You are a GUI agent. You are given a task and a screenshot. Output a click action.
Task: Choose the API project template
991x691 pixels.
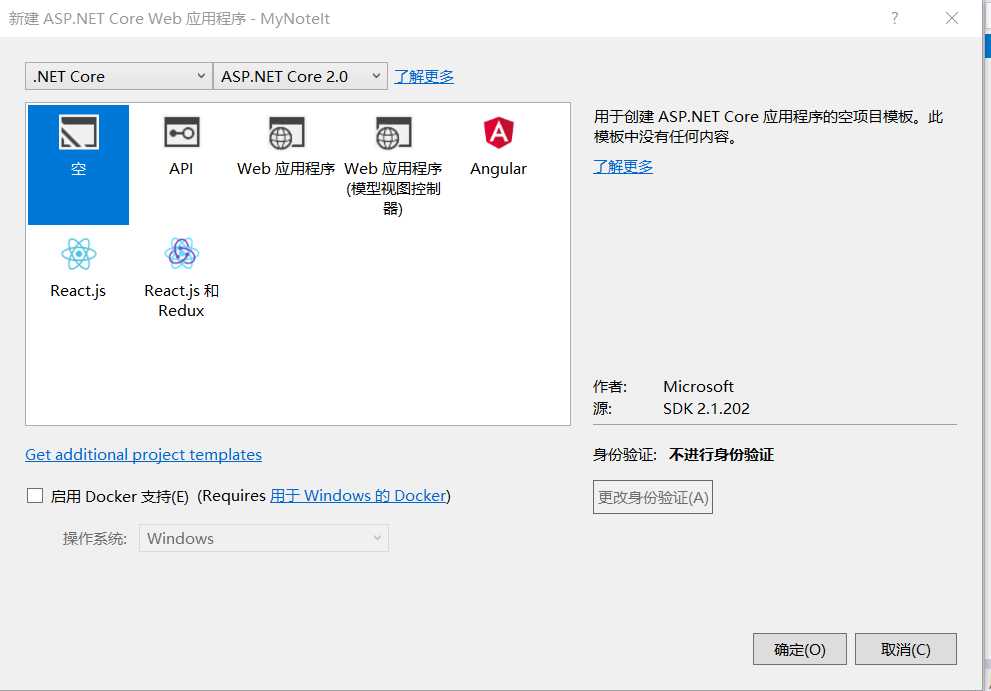pos(181,147)
